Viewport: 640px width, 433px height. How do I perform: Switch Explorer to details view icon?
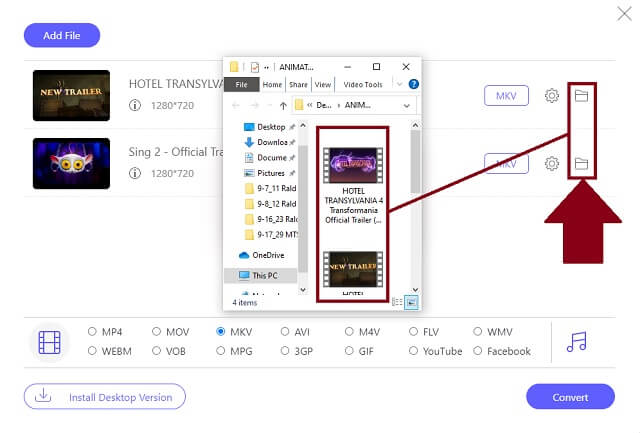click(397, 302)
